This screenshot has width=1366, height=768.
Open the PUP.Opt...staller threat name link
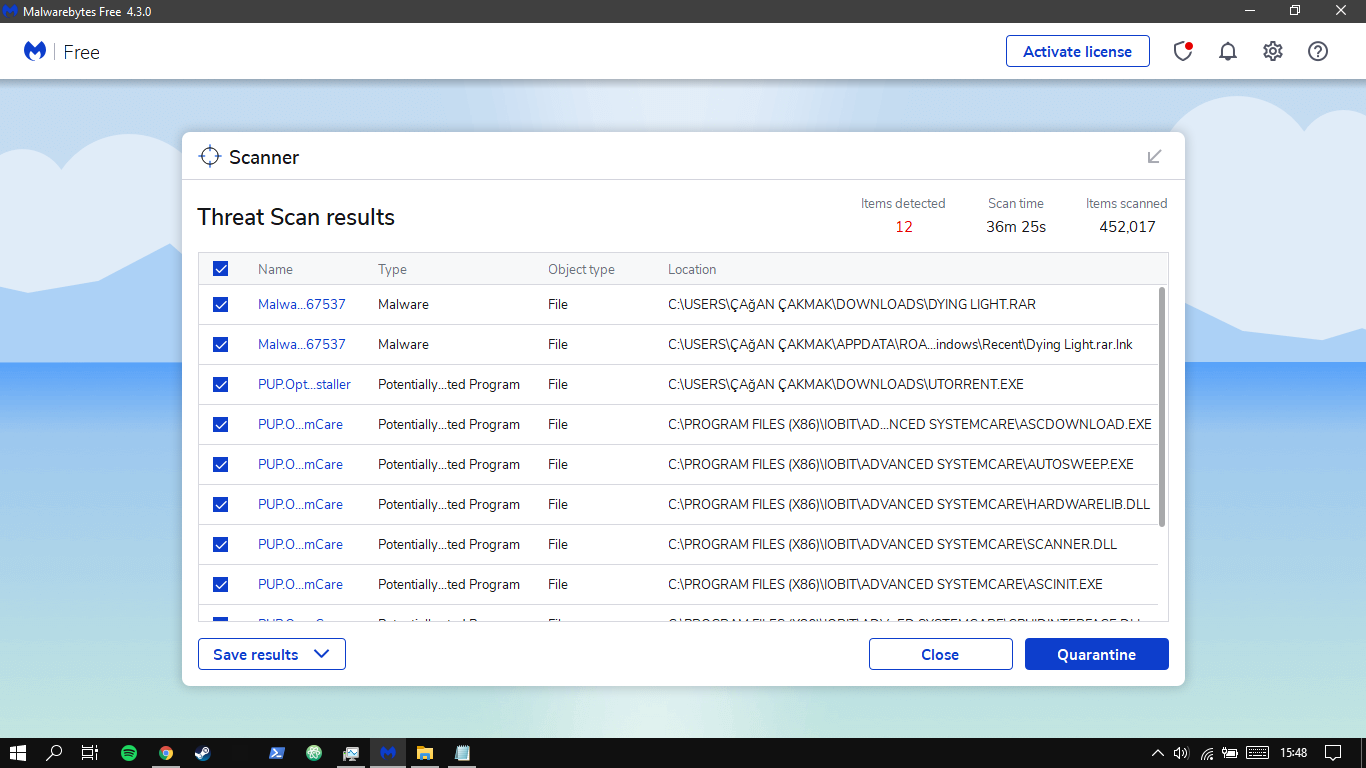tap(304, 384)
